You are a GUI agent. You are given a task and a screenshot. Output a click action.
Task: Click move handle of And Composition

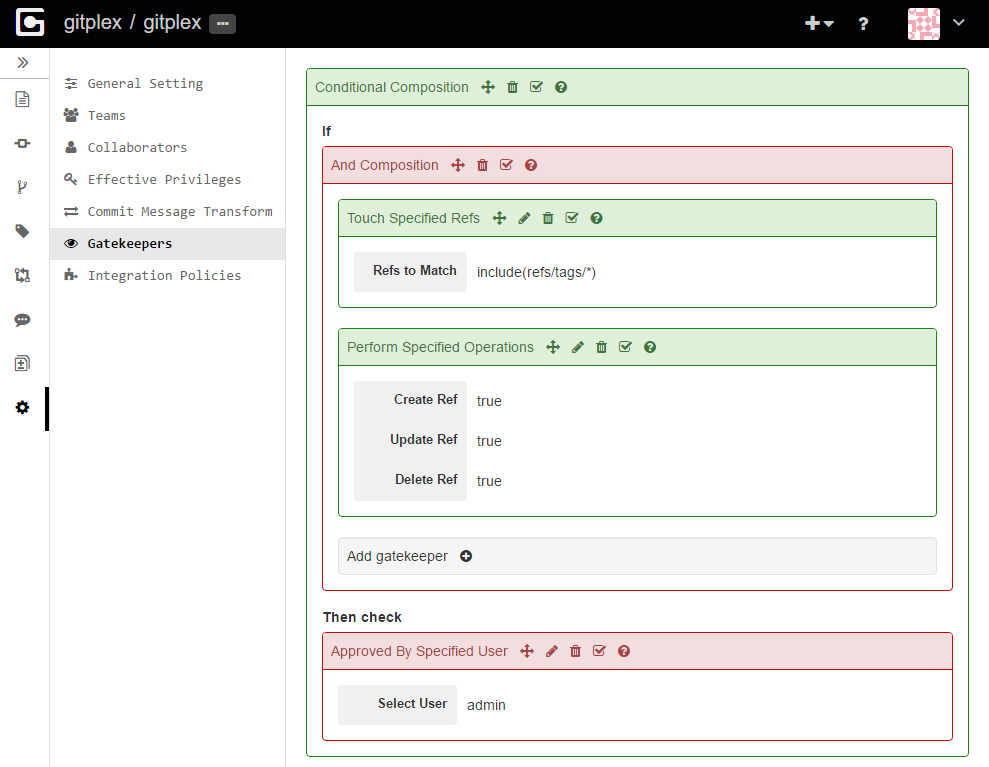(458, 165)
